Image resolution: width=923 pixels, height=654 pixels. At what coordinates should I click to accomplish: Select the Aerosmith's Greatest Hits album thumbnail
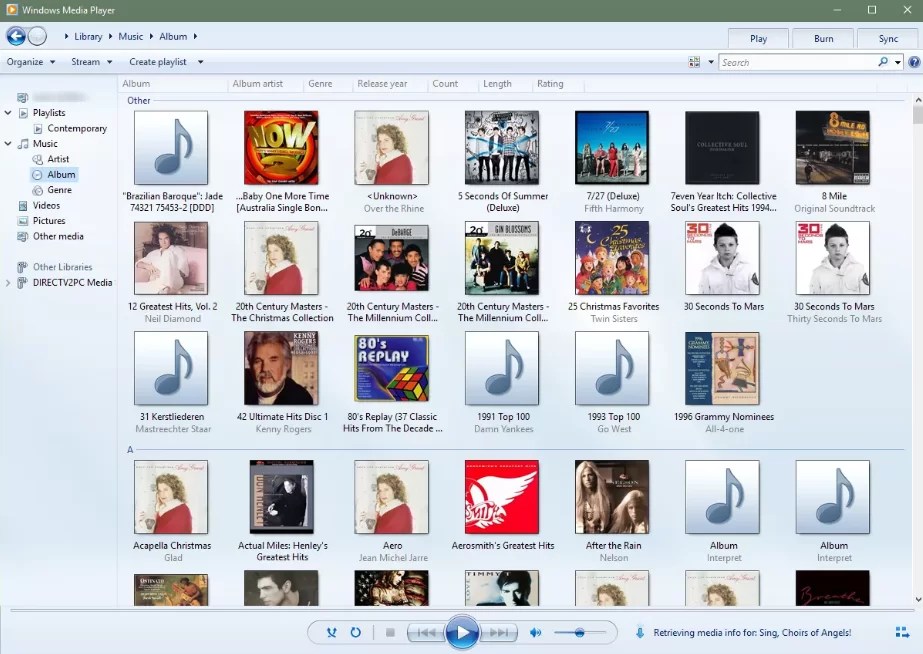click(502, 496)
